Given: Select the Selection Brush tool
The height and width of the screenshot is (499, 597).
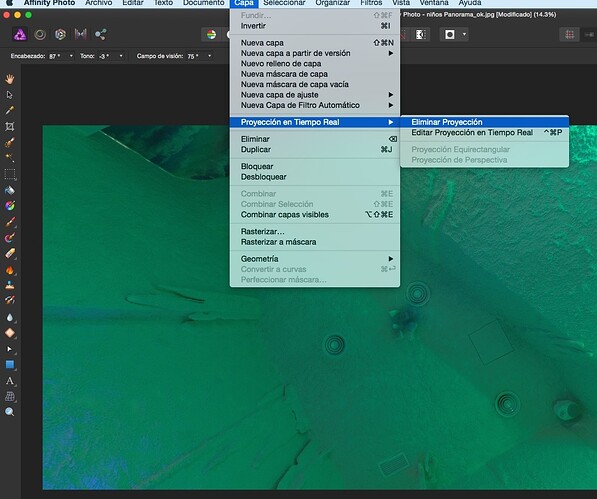Looking at the screenshot, I should click(10, 142).
